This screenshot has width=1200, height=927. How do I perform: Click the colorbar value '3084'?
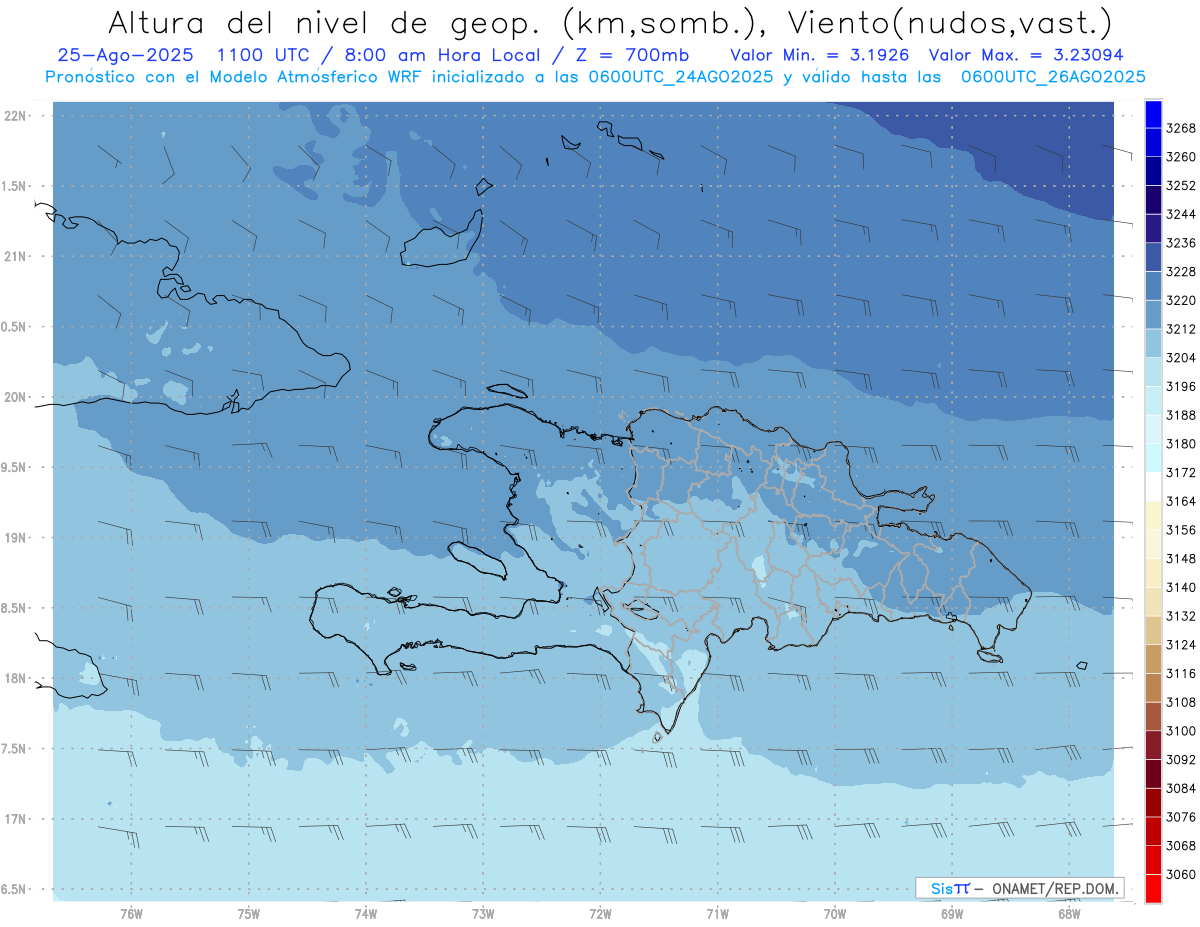tap(1181, 788)
